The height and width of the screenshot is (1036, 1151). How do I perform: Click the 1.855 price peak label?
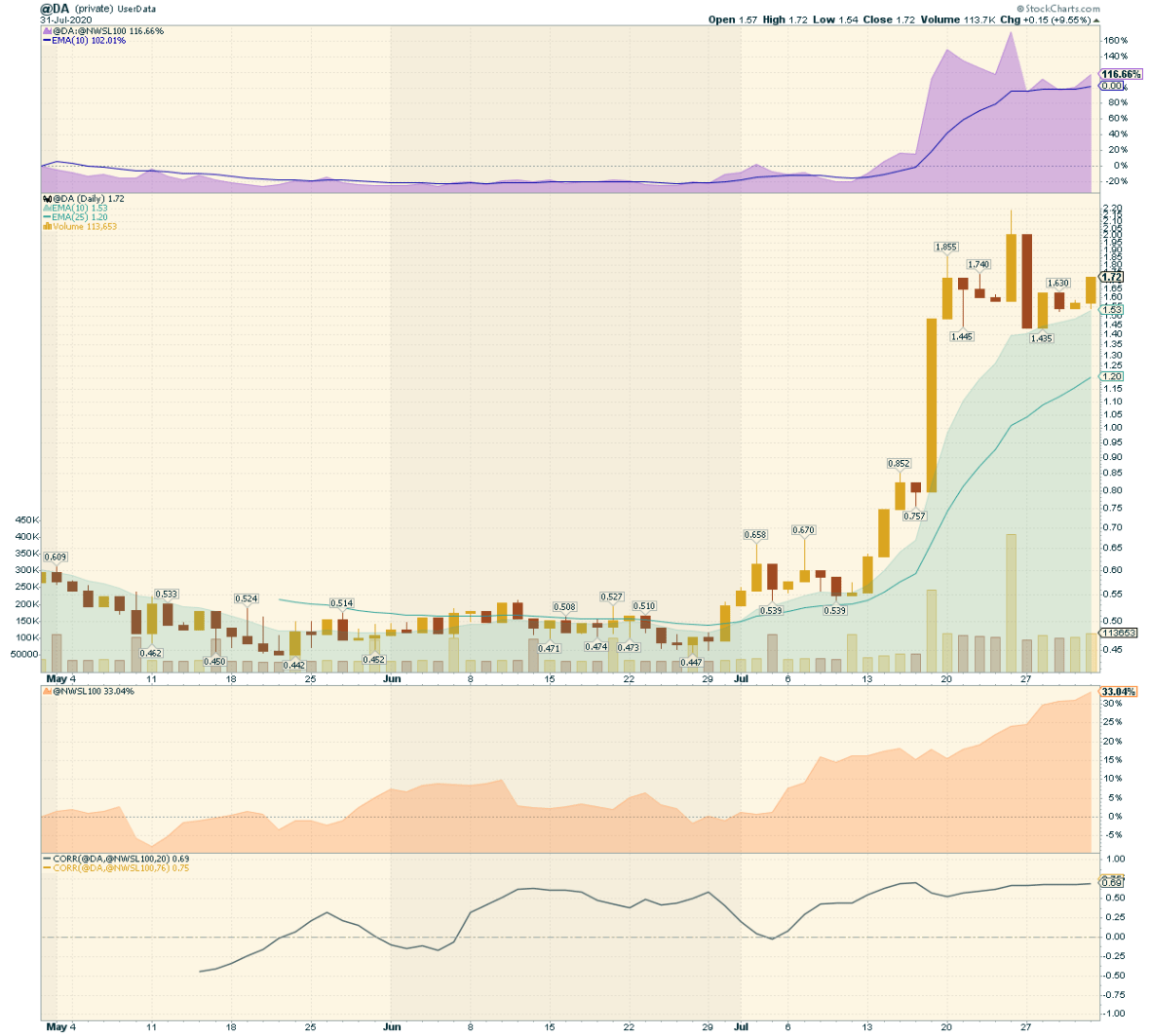click(x=945, y=248)
